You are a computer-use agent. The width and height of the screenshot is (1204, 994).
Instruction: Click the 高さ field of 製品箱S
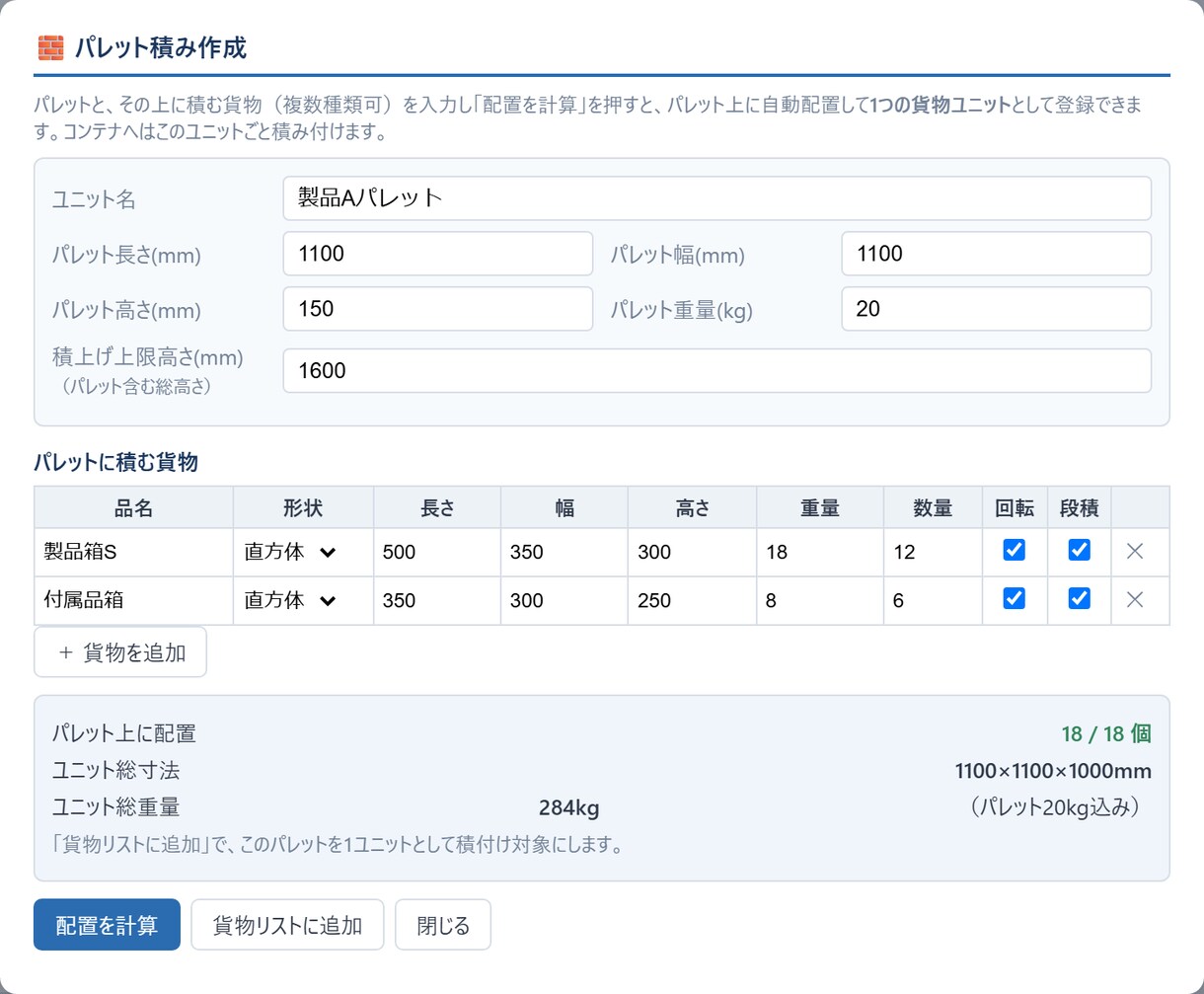tap(693, 552)
